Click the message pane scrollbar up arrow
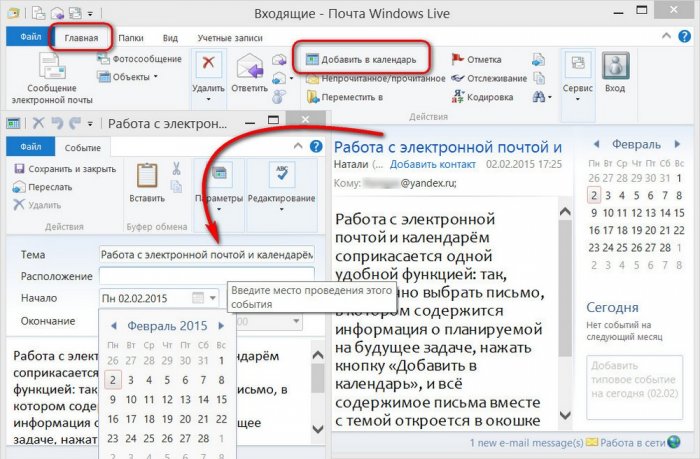The height and width of the screenshot is (459, 700). tap(565, 211)
